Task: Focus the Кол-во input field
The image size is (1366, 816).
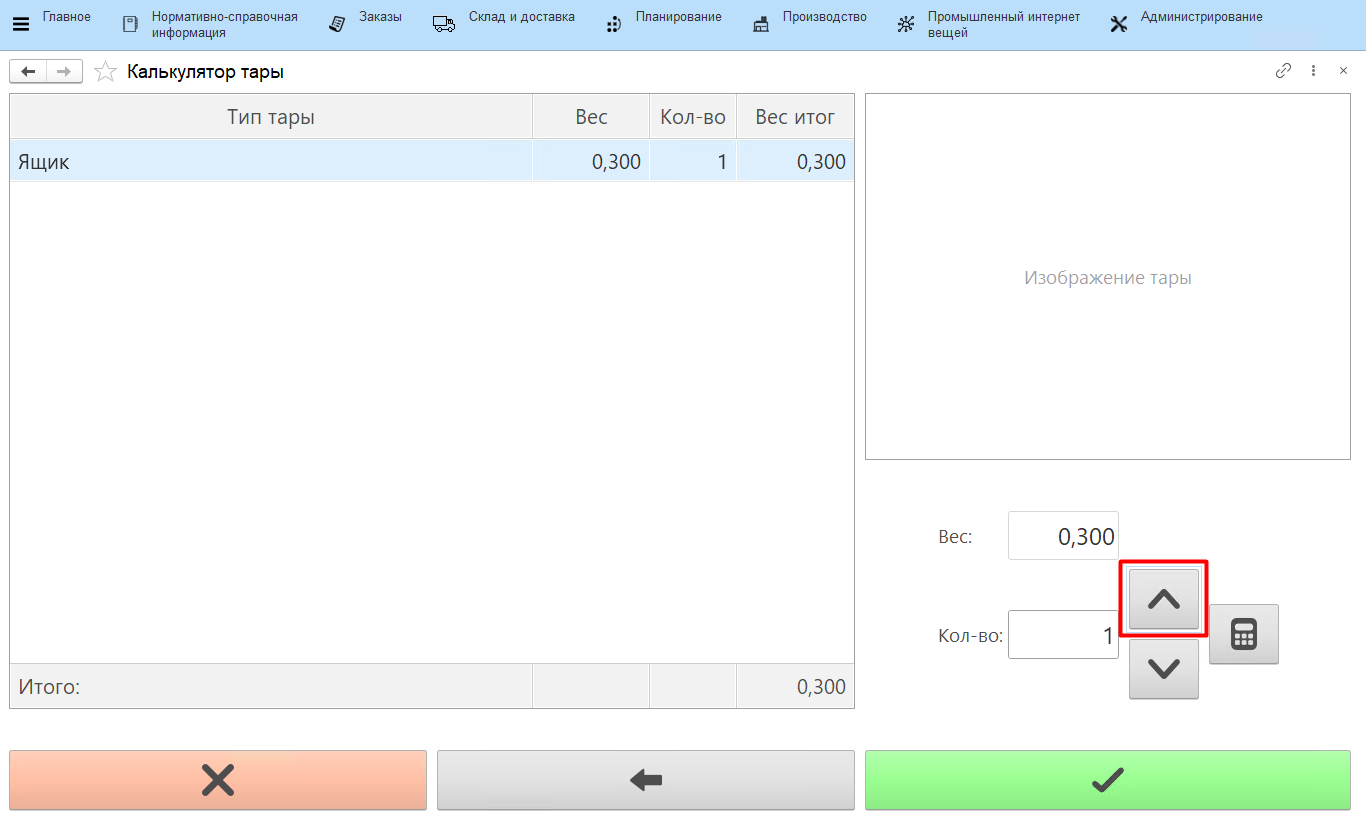Action: 1062,635
